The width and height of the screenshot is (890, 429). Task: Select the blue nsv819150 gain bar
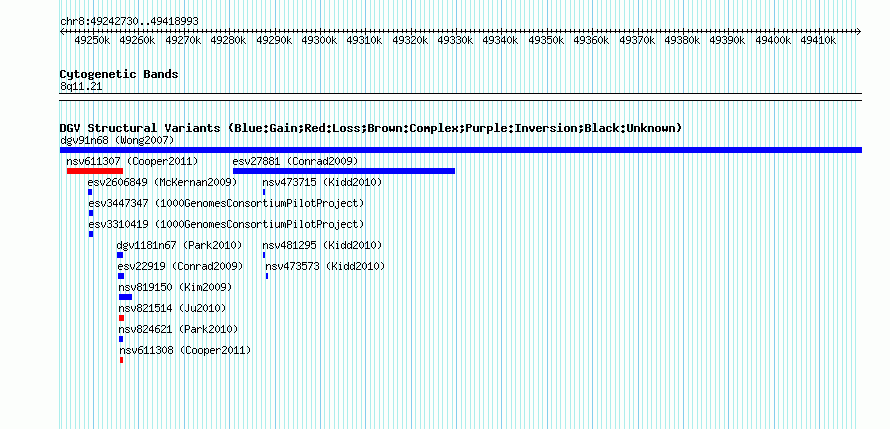point(125,297)
